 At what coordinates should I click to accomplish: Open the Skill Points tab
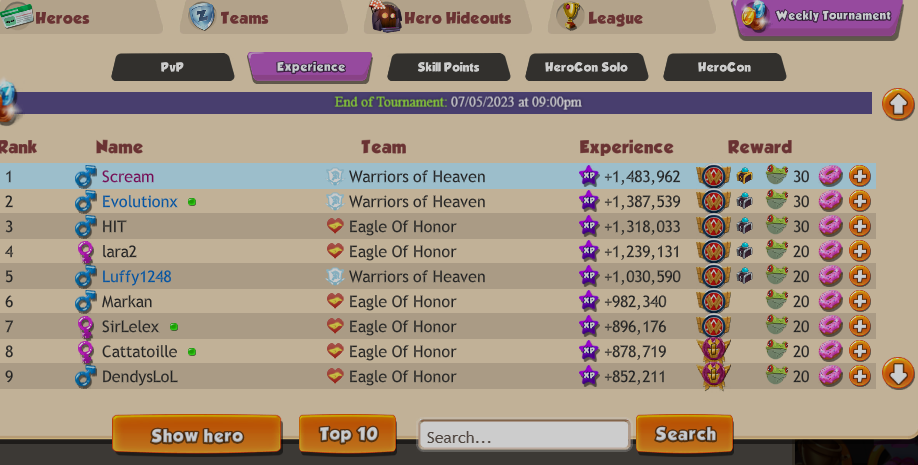pyautogui.click(x=448, y=67)
